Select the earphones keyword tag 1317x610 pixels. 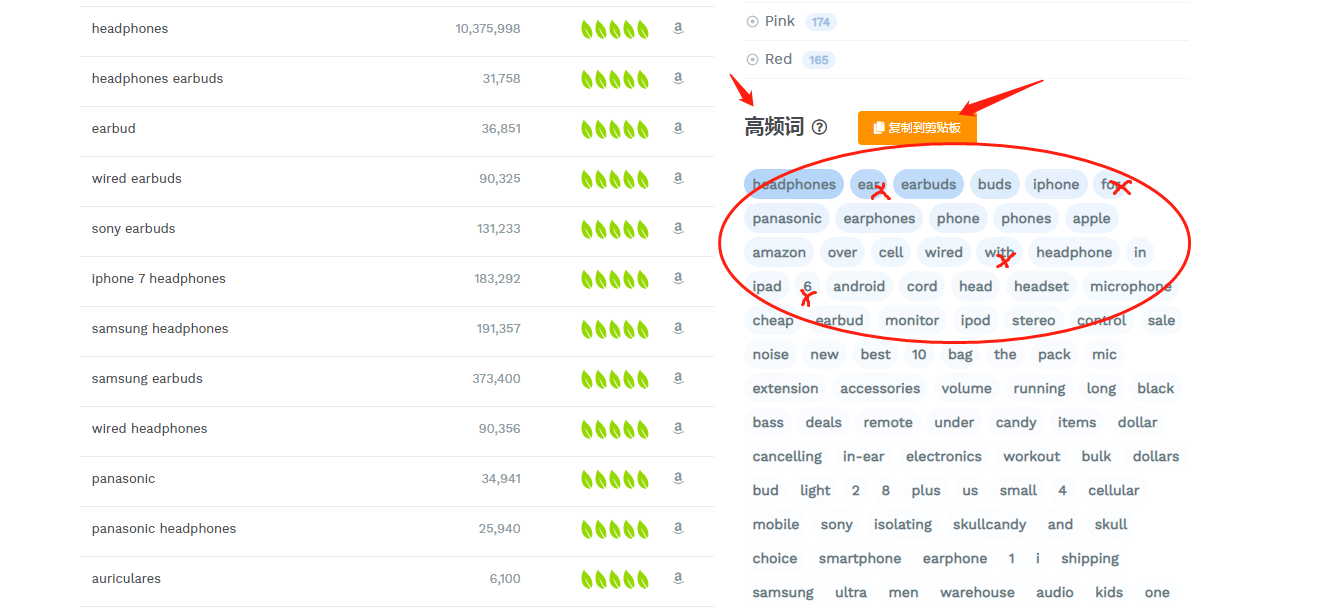tap(879, 218)
